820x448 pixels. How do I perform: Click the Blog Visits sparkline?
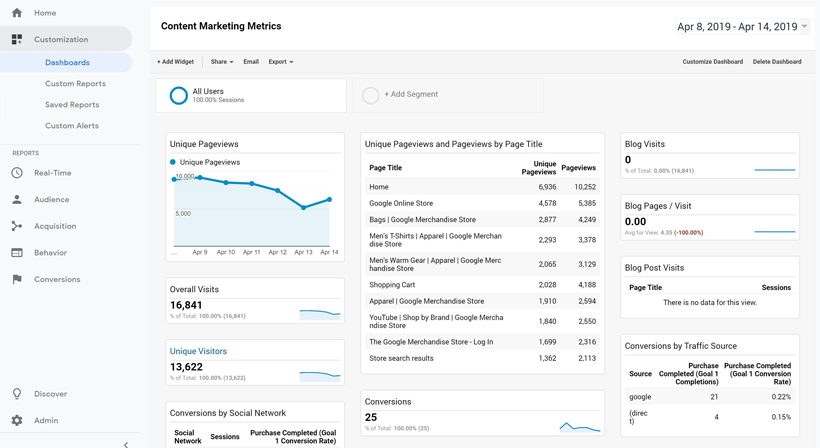(x=775, y=170)
